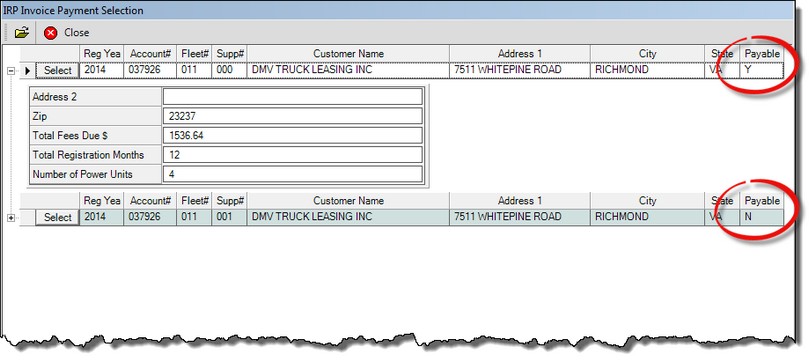Click the Account# 037926 cell in Supp 001 row
Viewport: 809px width, 362px height.
coord(150,217)
